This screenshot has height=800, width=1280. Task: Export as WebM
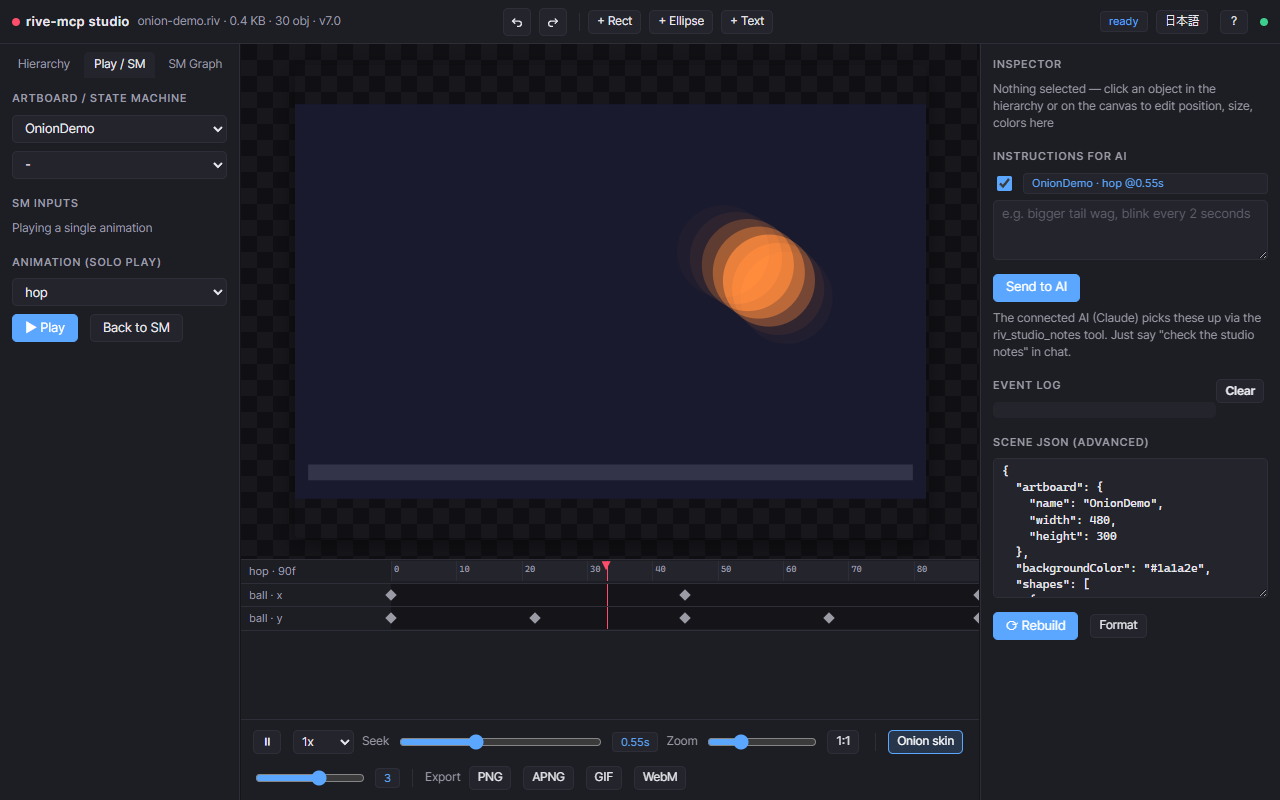click(x=660, y=777)
